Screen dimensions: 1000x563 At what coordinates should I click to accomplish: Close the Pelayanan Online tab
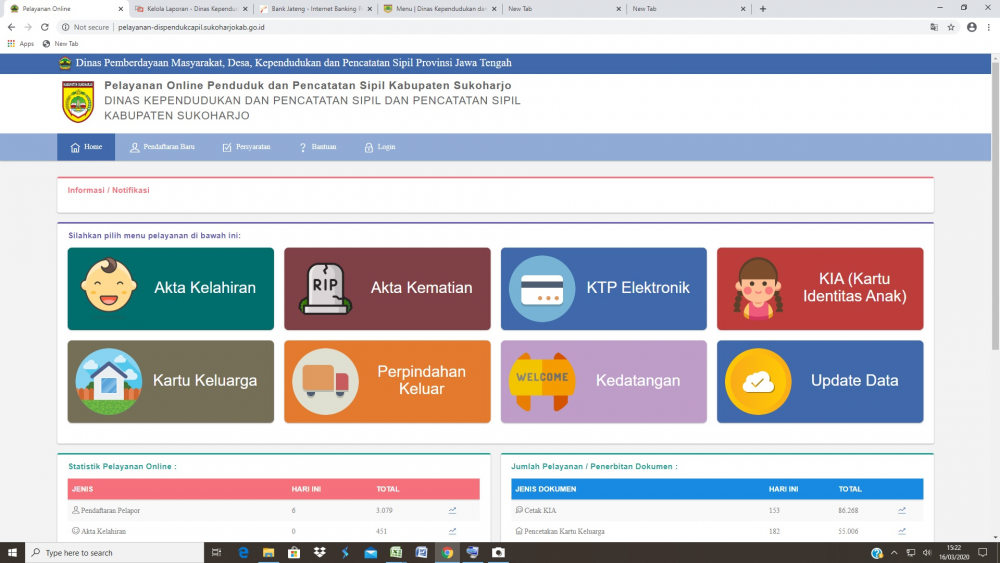(121, 9)
